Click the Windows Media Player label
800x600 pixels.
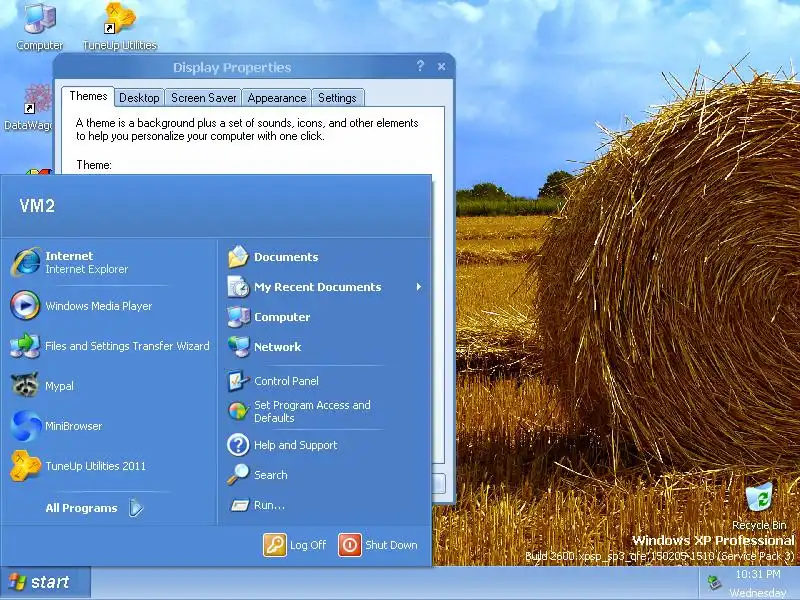[x=98, y=306]
